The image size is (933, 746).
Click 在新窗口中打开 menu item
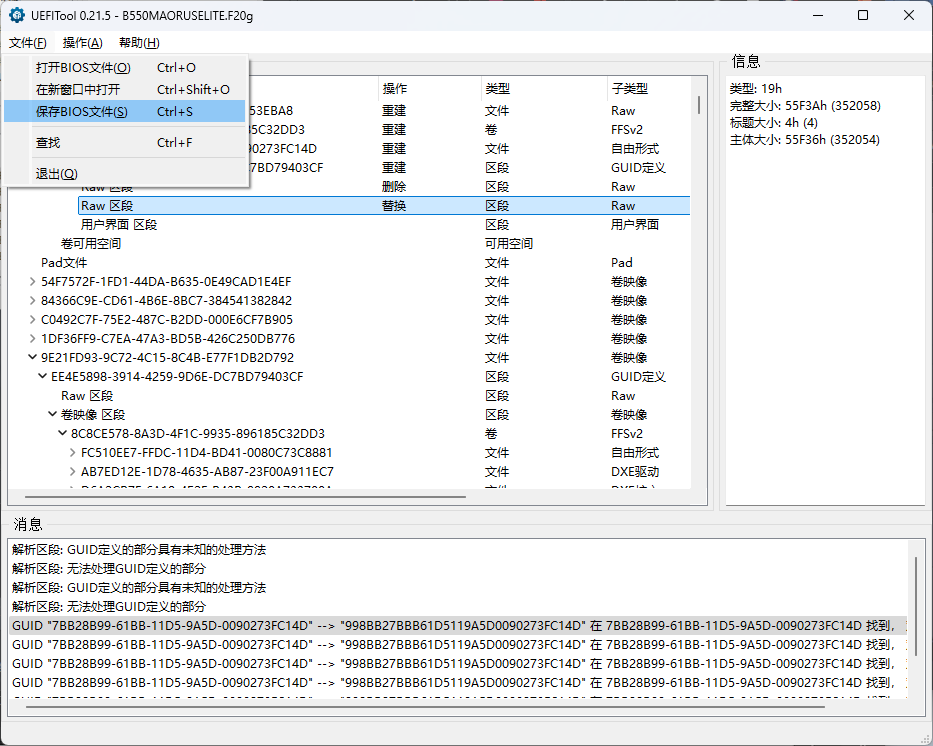78,90
